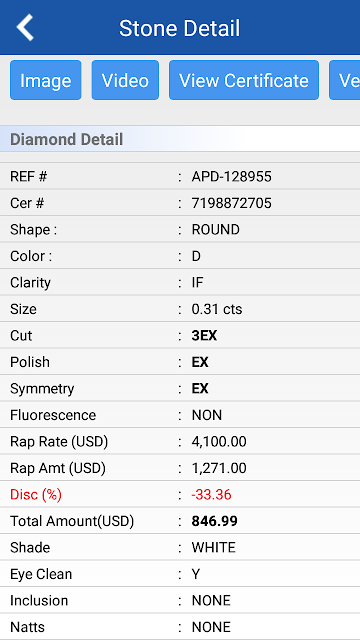The image size is (360, 640).
Task: Tap certificate number 7198872705
Action: 231,203
